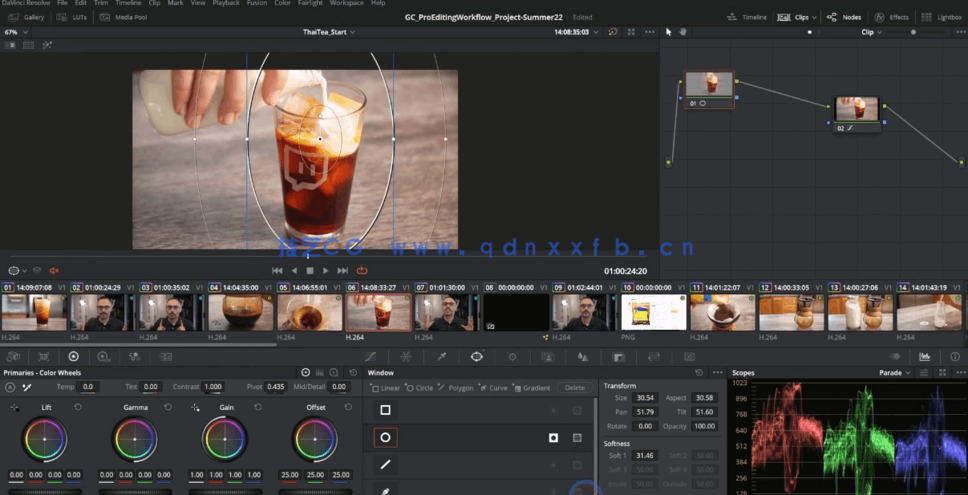Select the arrow pointer tool in node editor
The width and height of the screenshot is (968, 495).
pyautogui.click(x=669, y=32)
